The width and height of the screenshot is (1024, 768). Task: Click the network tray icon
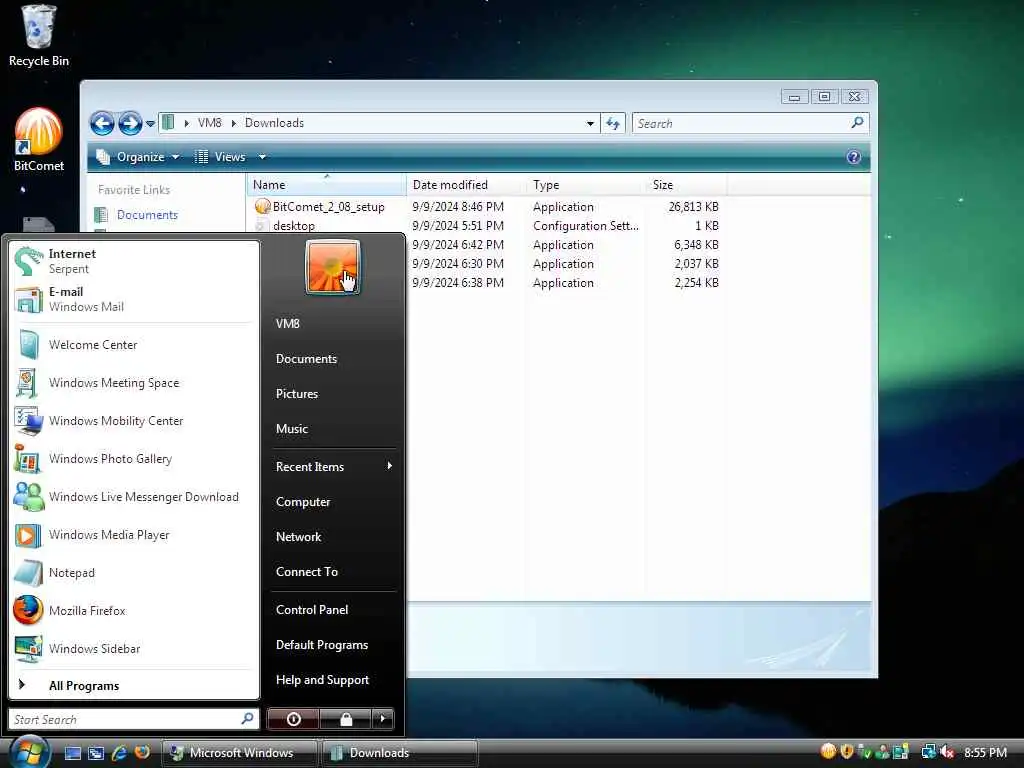pyautogui.click(x=928, y=752)
